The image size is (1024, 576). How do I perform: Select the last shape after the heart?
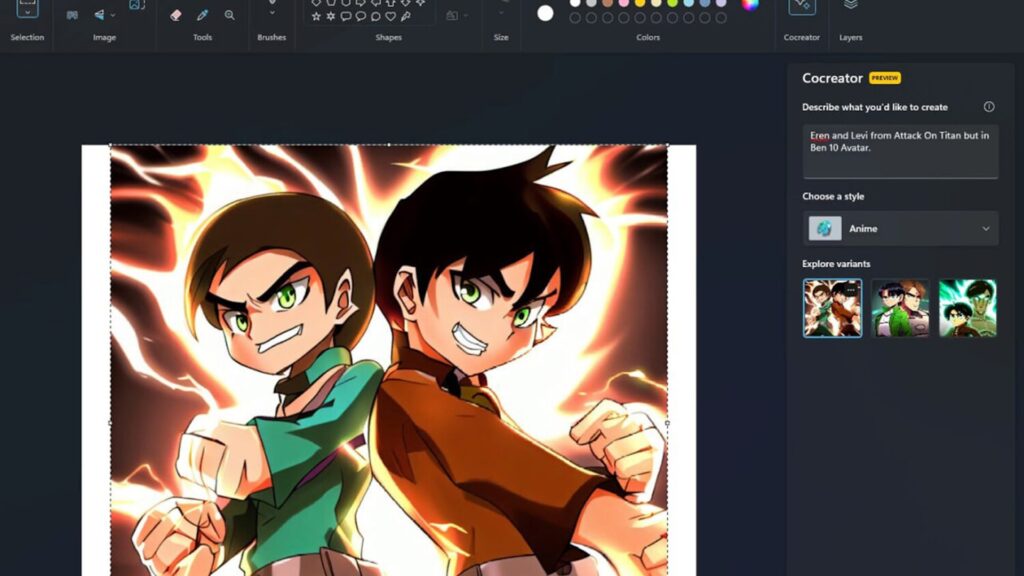coord(406,16)
